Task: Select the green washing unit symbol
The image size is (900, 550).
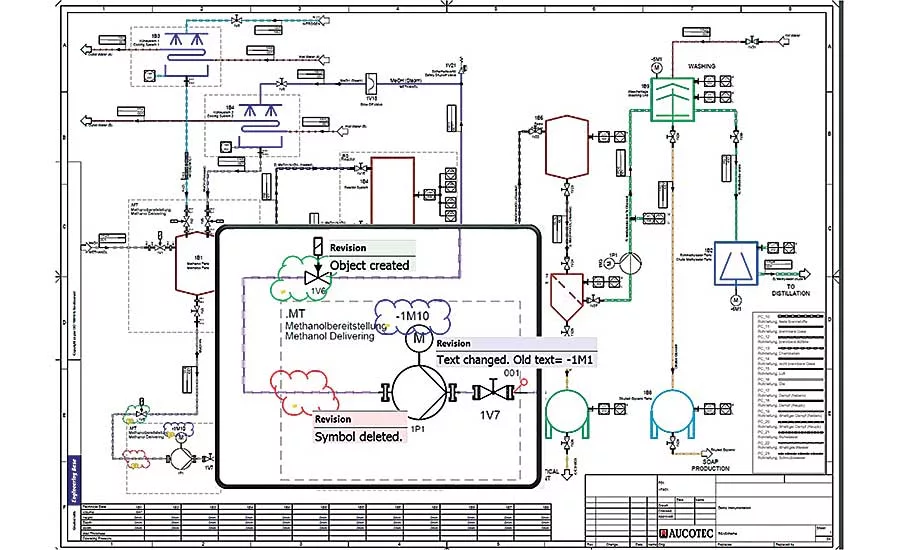Action: pos(673,99)
